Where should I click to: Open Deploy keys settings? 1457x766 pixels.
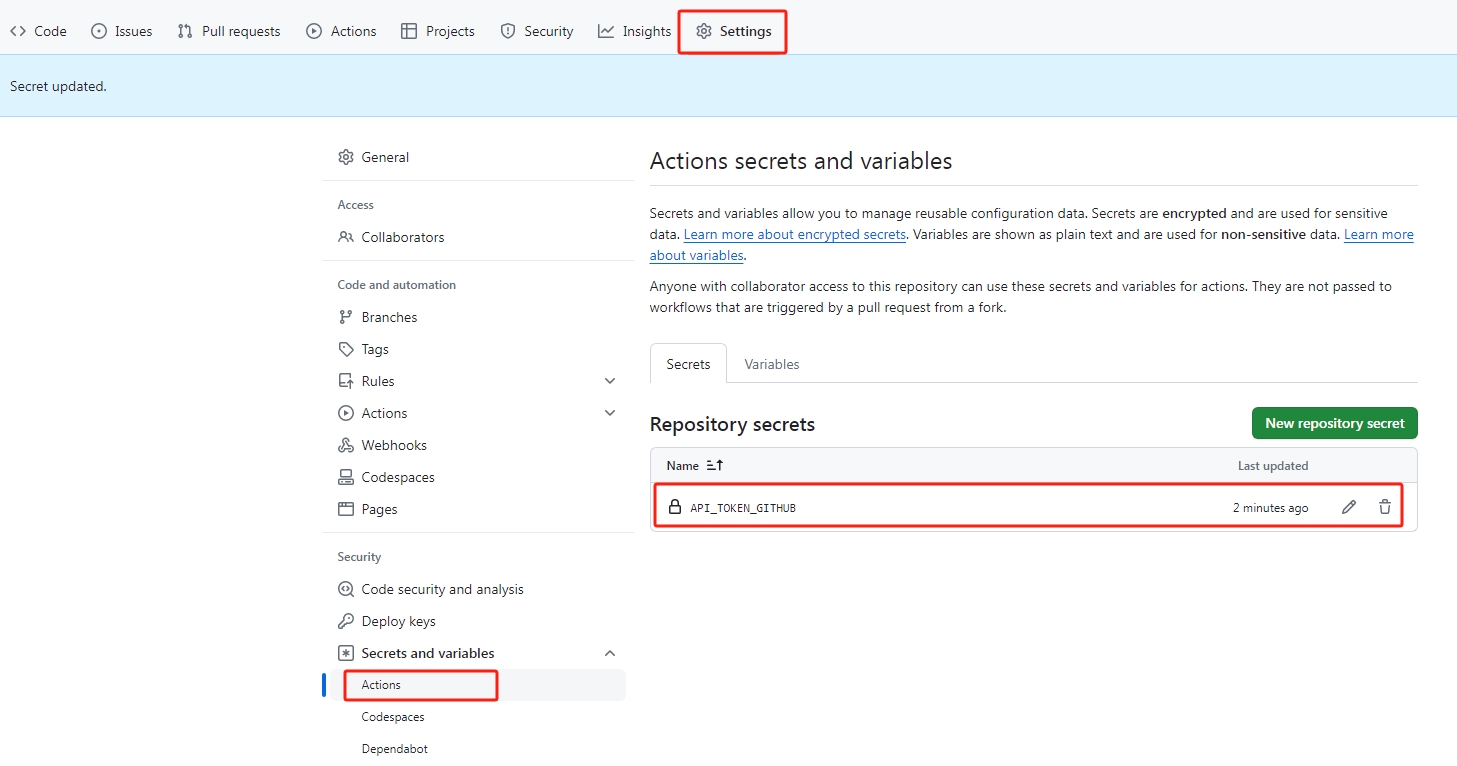(398, 621)
